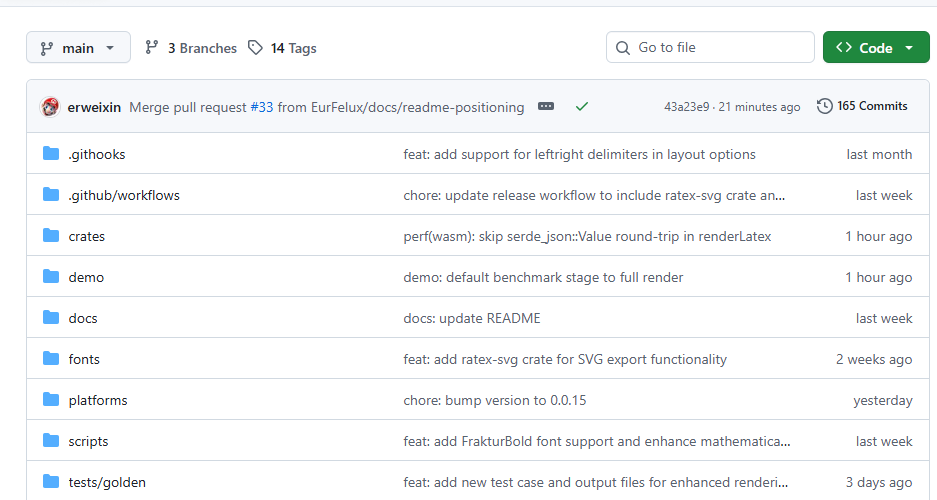Open the .github/workflows folder

coord(124,195)
